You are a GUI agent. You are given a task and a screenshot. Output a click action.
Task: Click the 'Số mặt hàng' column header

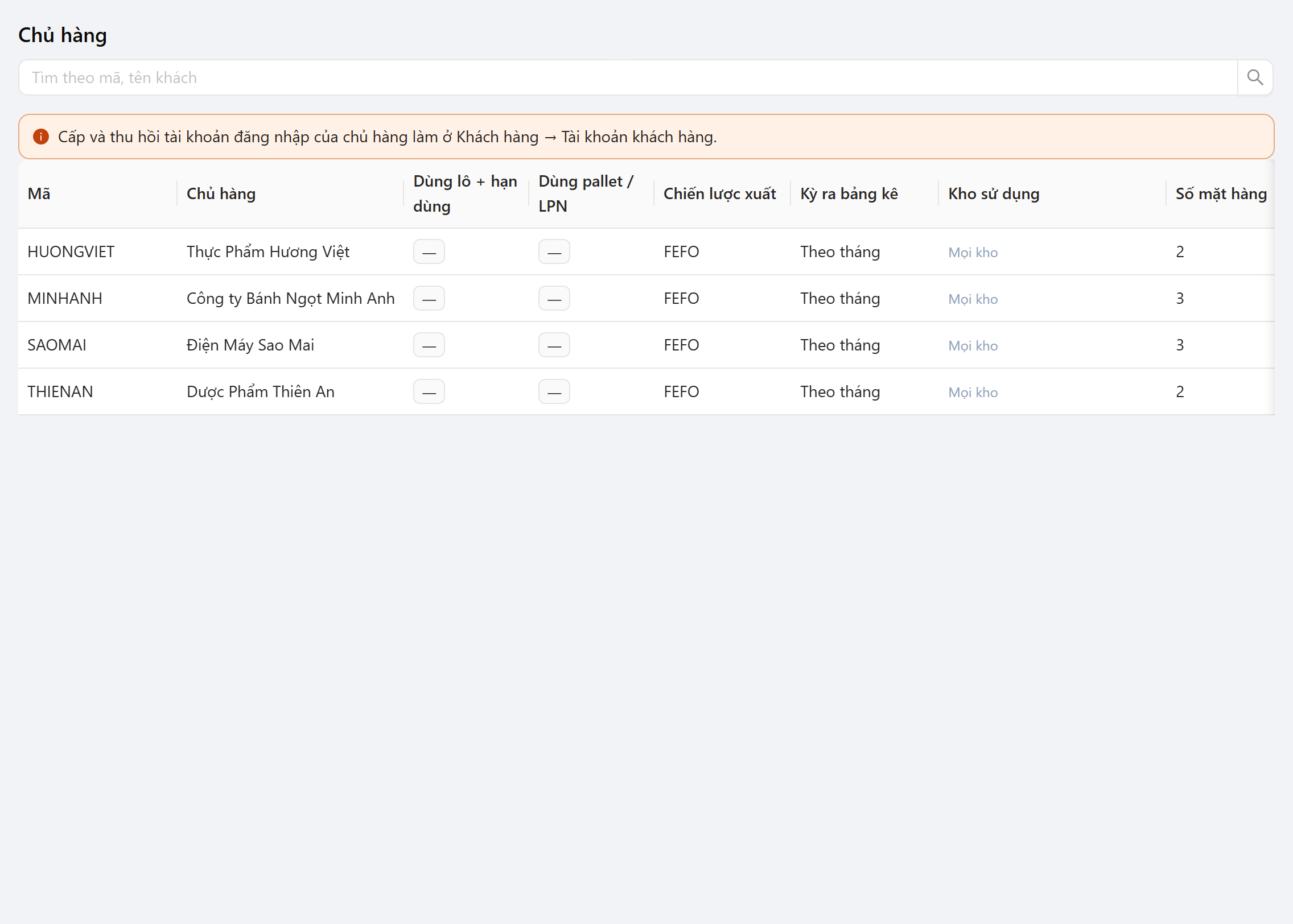tap(1221, 193)
